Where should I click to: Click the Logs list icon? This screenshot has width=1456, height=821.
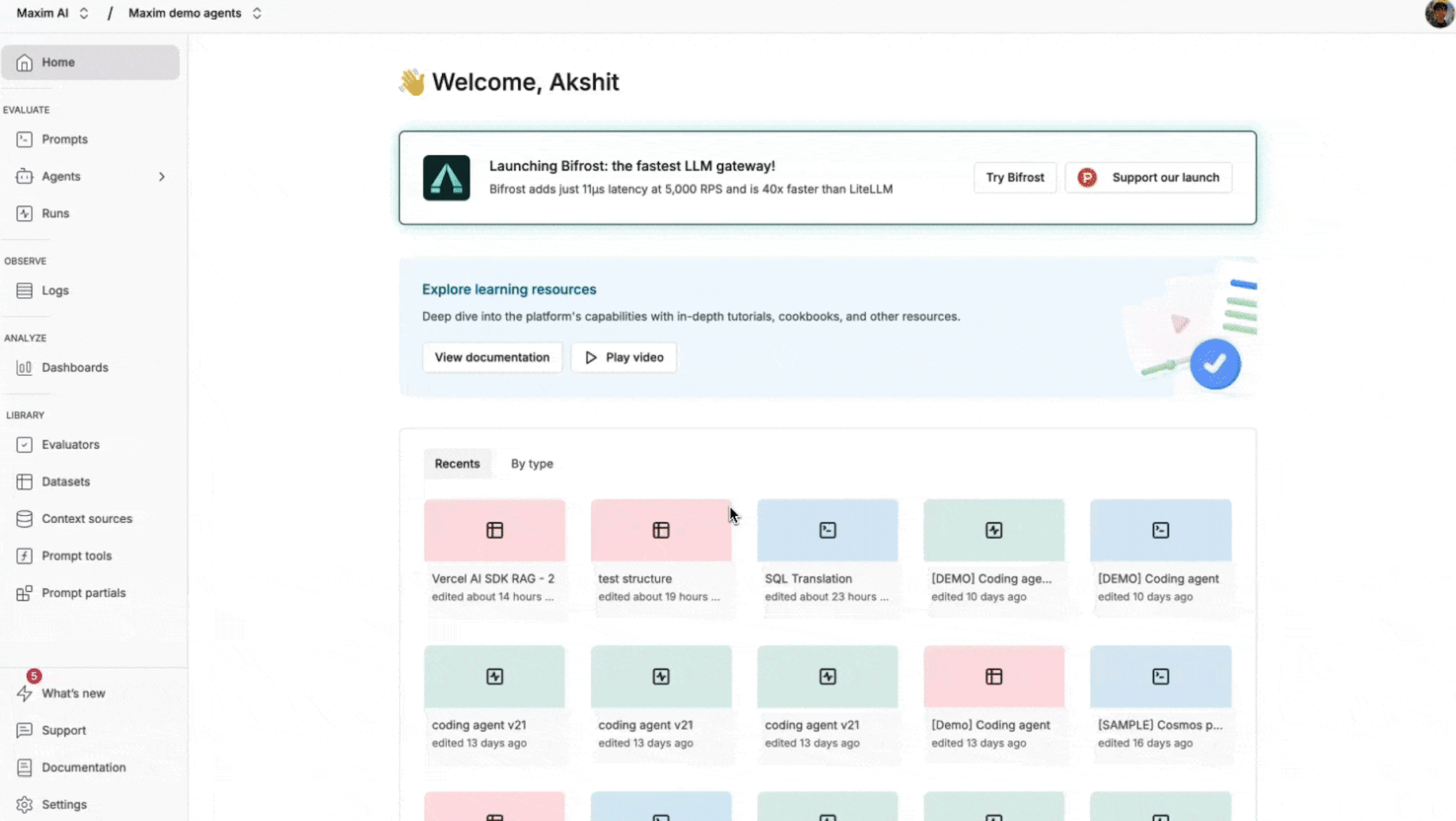pyautogui.click(x=25, y=291)
